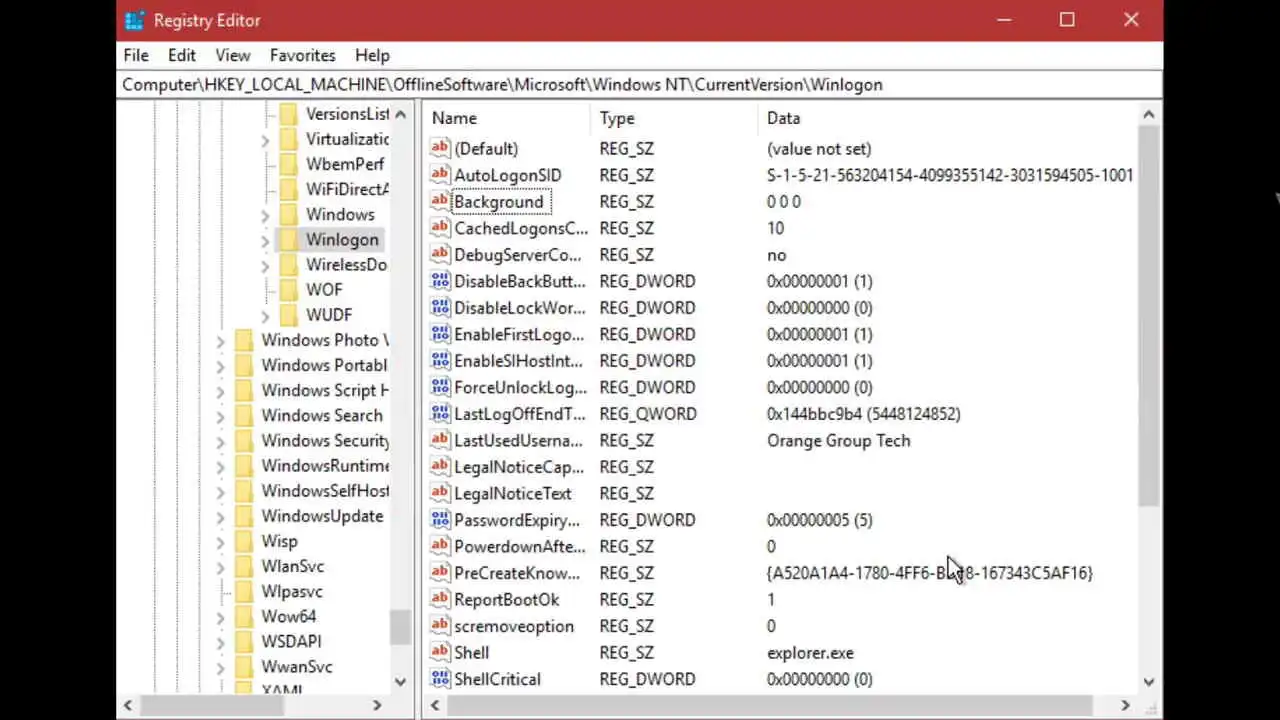Click the registry path address bar

coord(640,84)
